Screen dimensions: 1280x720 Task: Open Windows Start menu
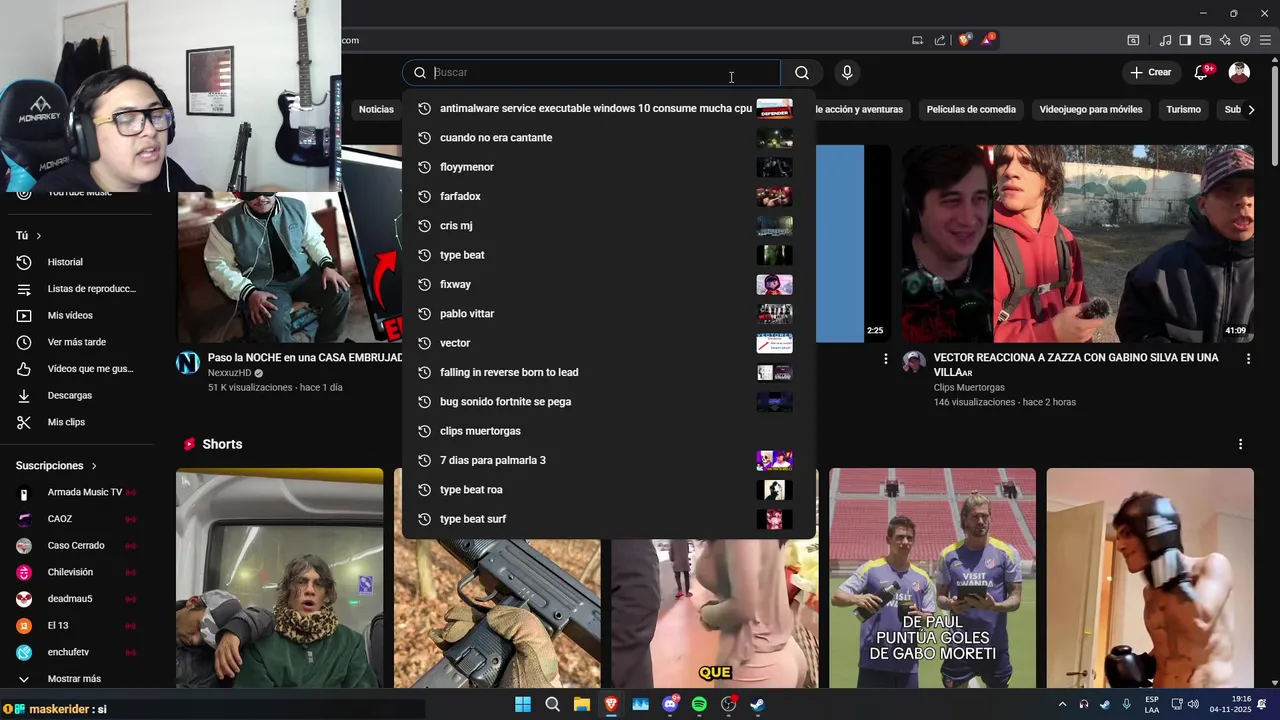pos(523,704)
